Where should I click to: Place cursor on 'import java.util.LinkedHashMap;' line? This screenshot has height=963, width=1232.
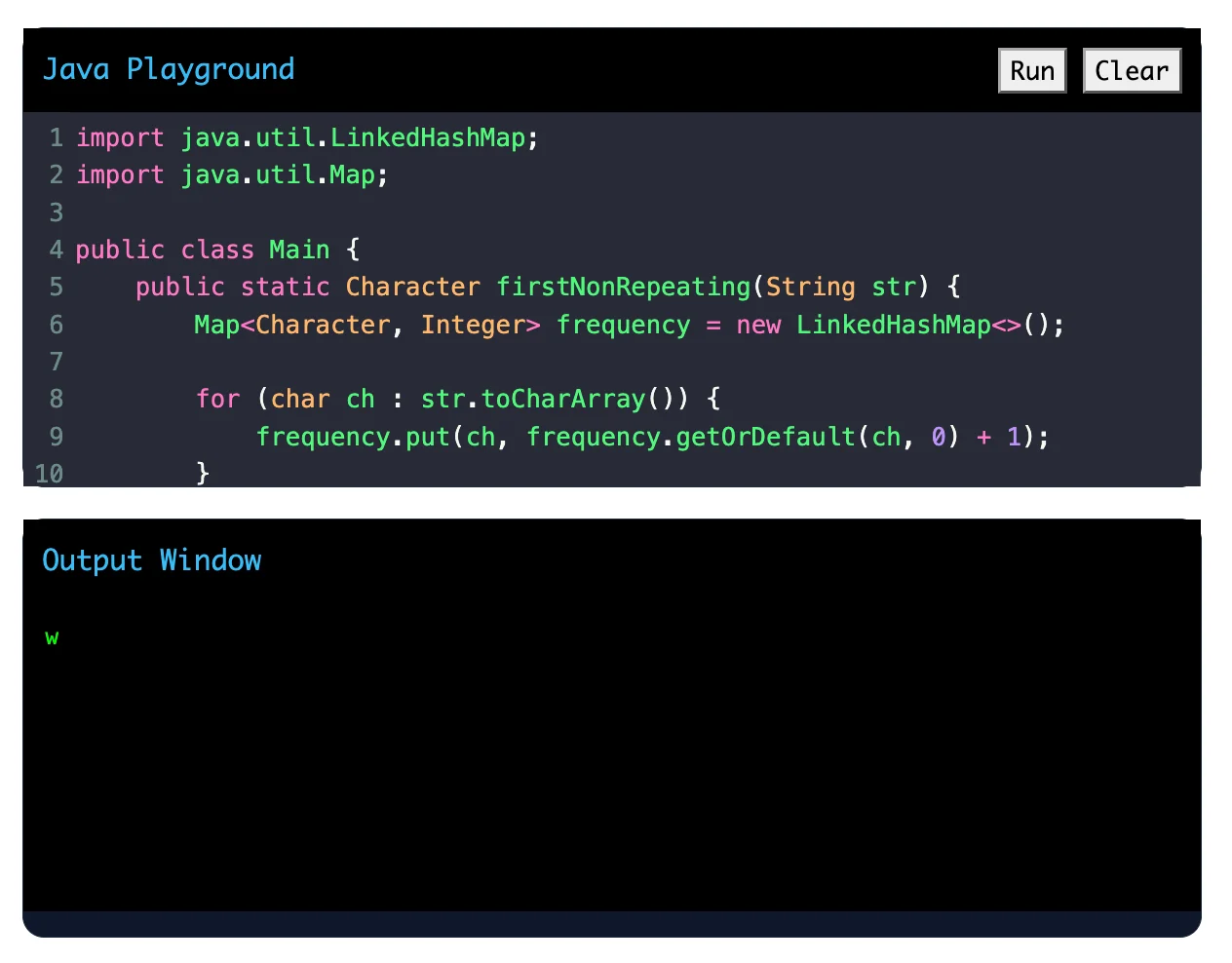pyautogui.click(x=307, y=137)
